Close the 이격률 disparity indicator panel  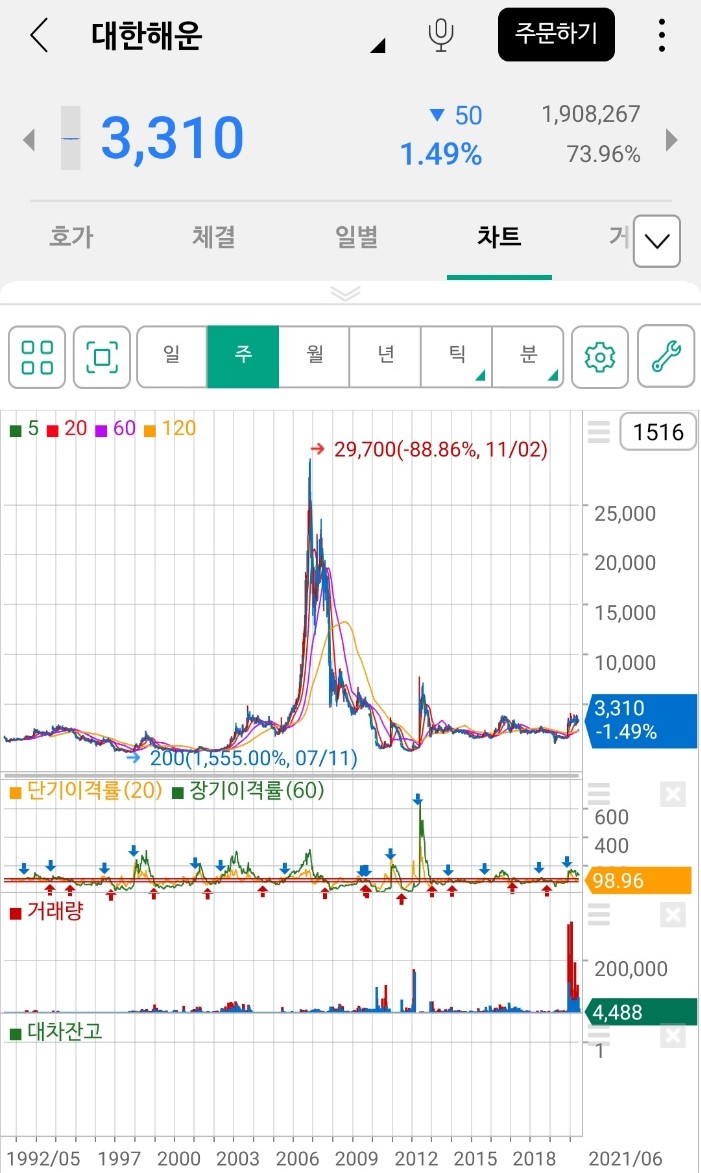pyautogui.click(x=673, y=794)
